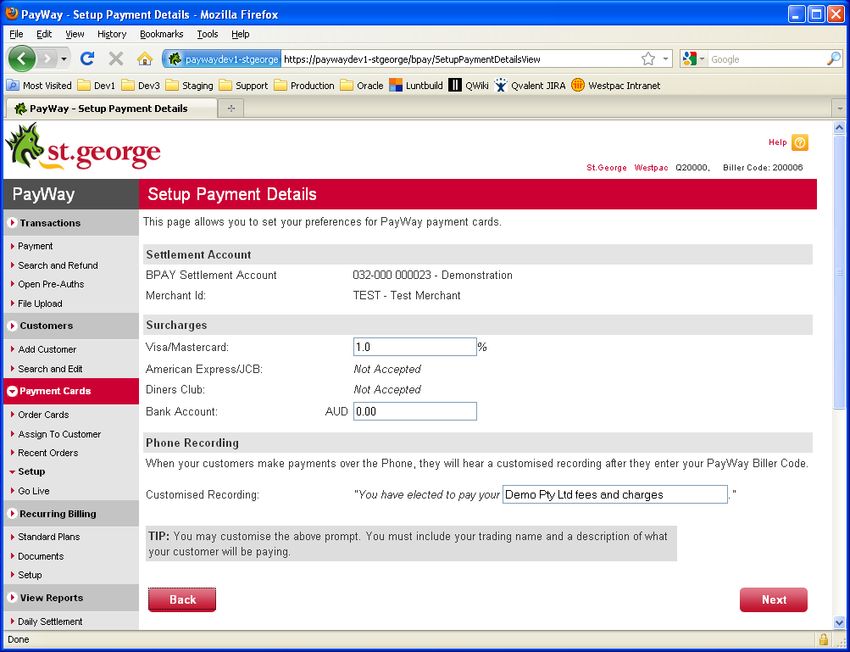The image size is (850, 652).
Task: Open the Search and Refund link
Action: tap(57, 266)
